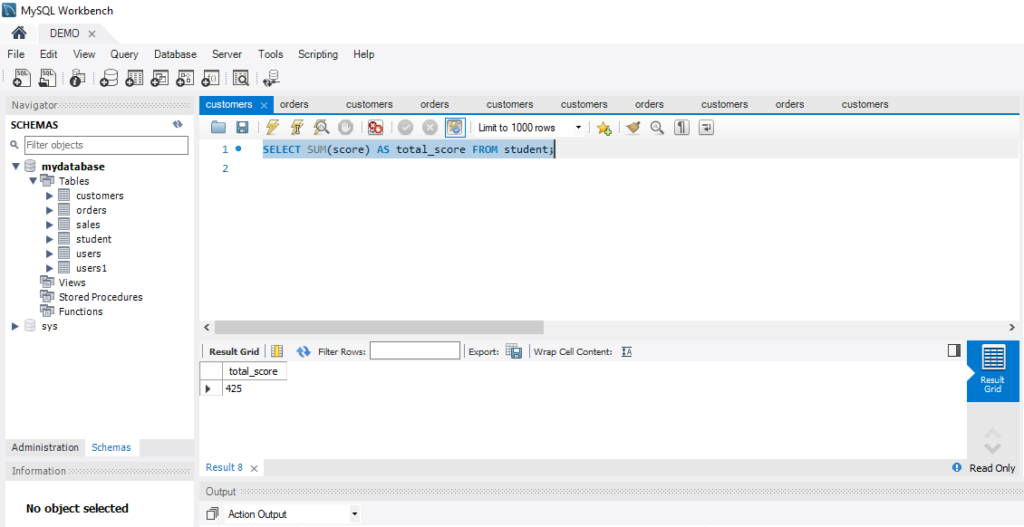1024x527 pixels.
Task: Open a new SQL tab icon
Action: click(x=21, y=79)
